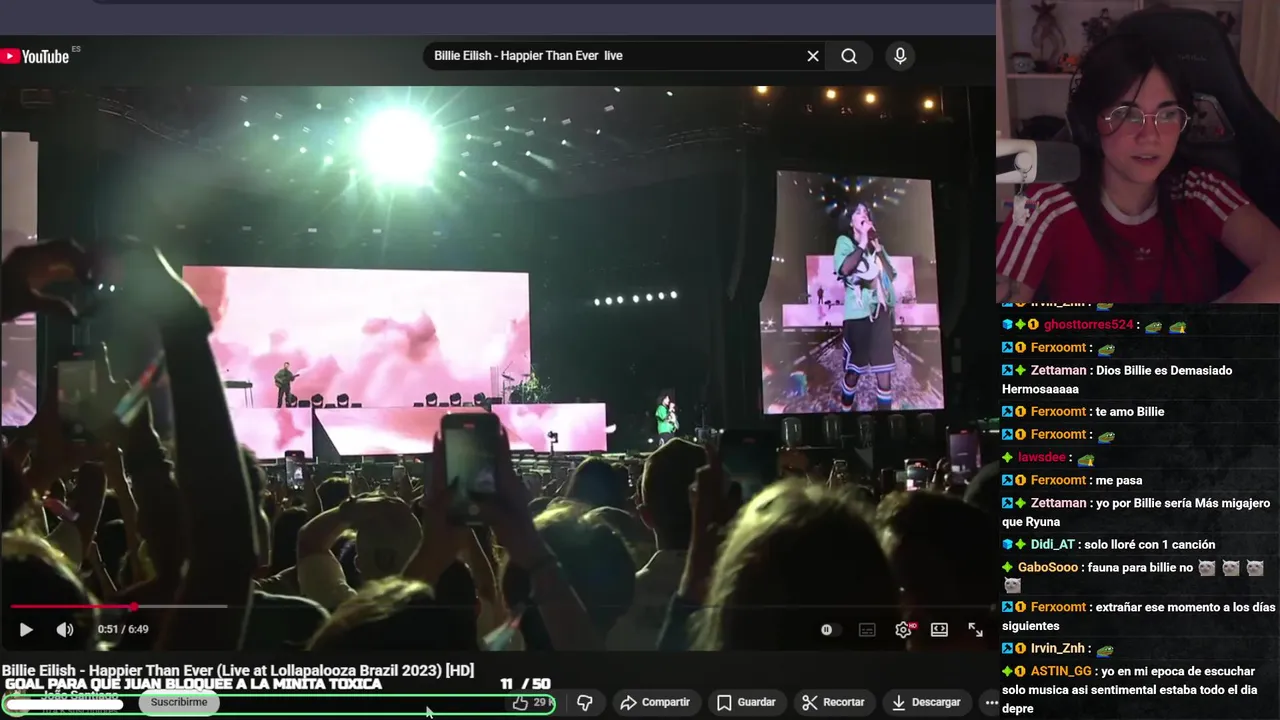Screen dimensions: 1280x720
Task: Click Guardar to save the video
Action: [x=746, y=702]
